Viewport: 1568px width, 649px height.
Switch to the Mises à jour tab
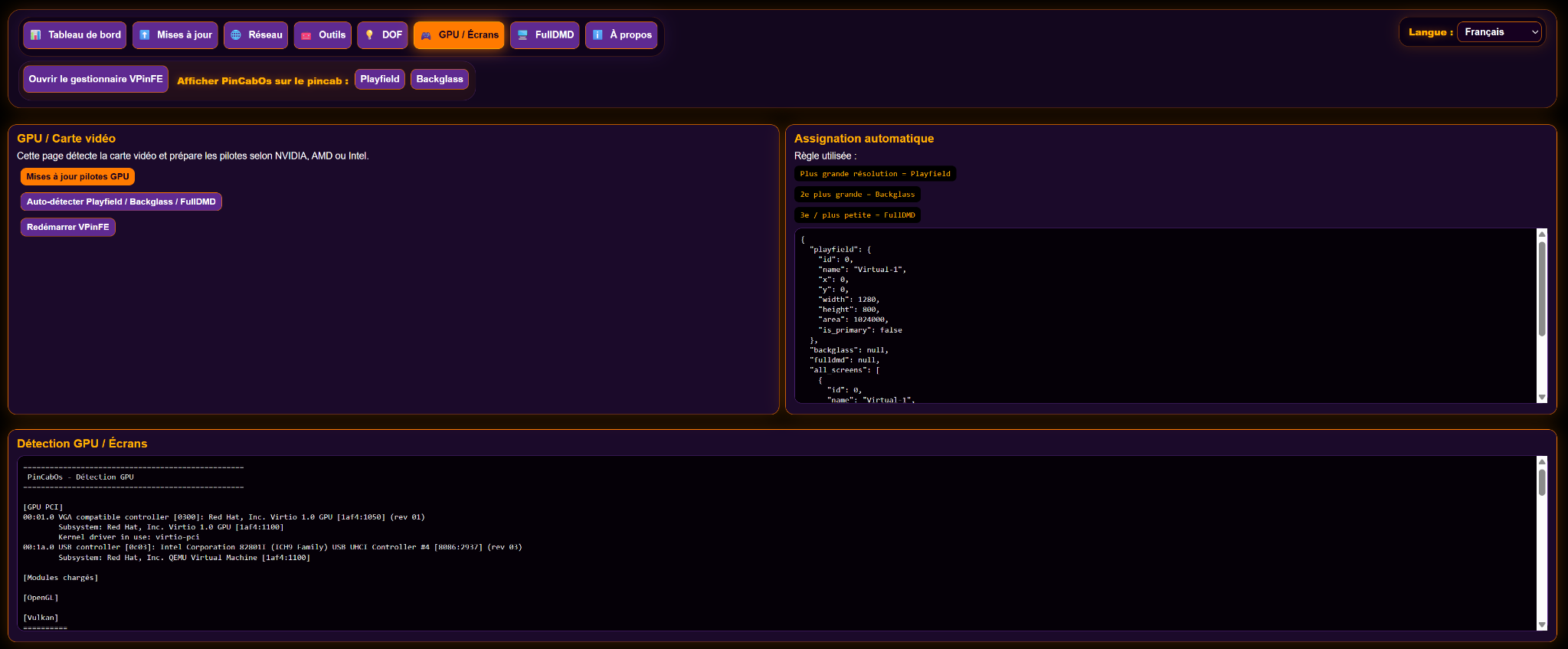point(175,35)
